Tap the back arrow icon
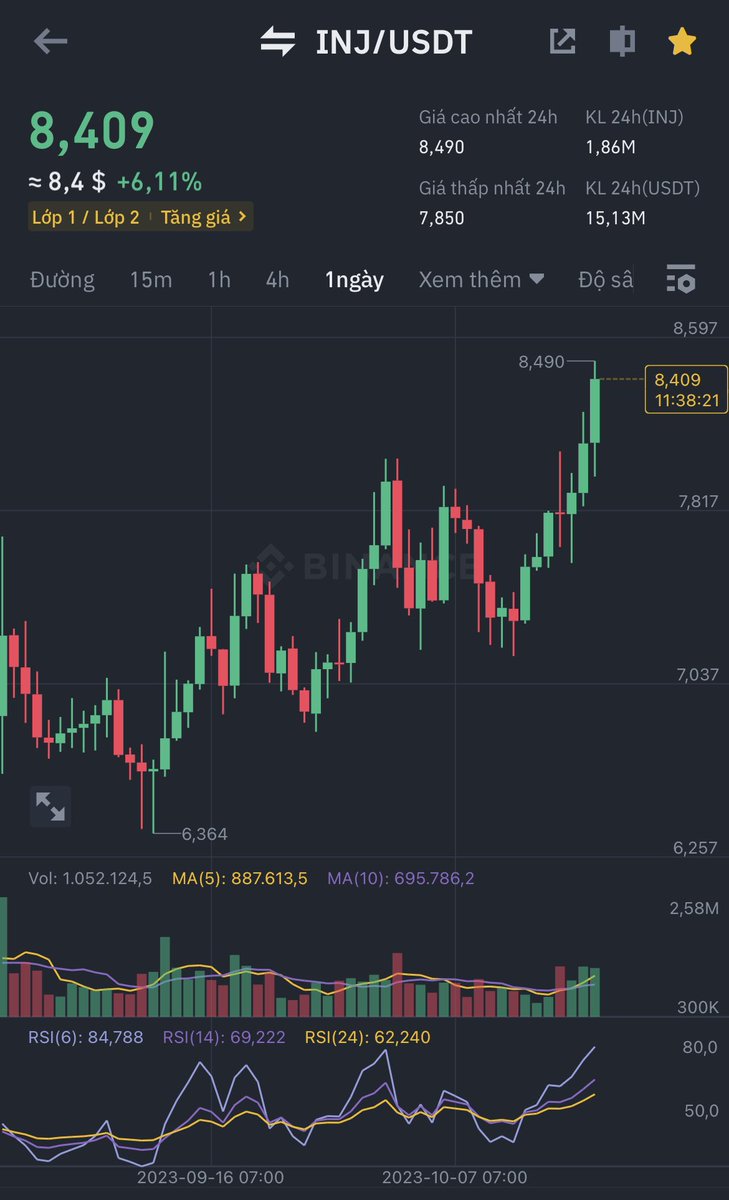Screen dimensions: 729x1200 coord(50,41)
